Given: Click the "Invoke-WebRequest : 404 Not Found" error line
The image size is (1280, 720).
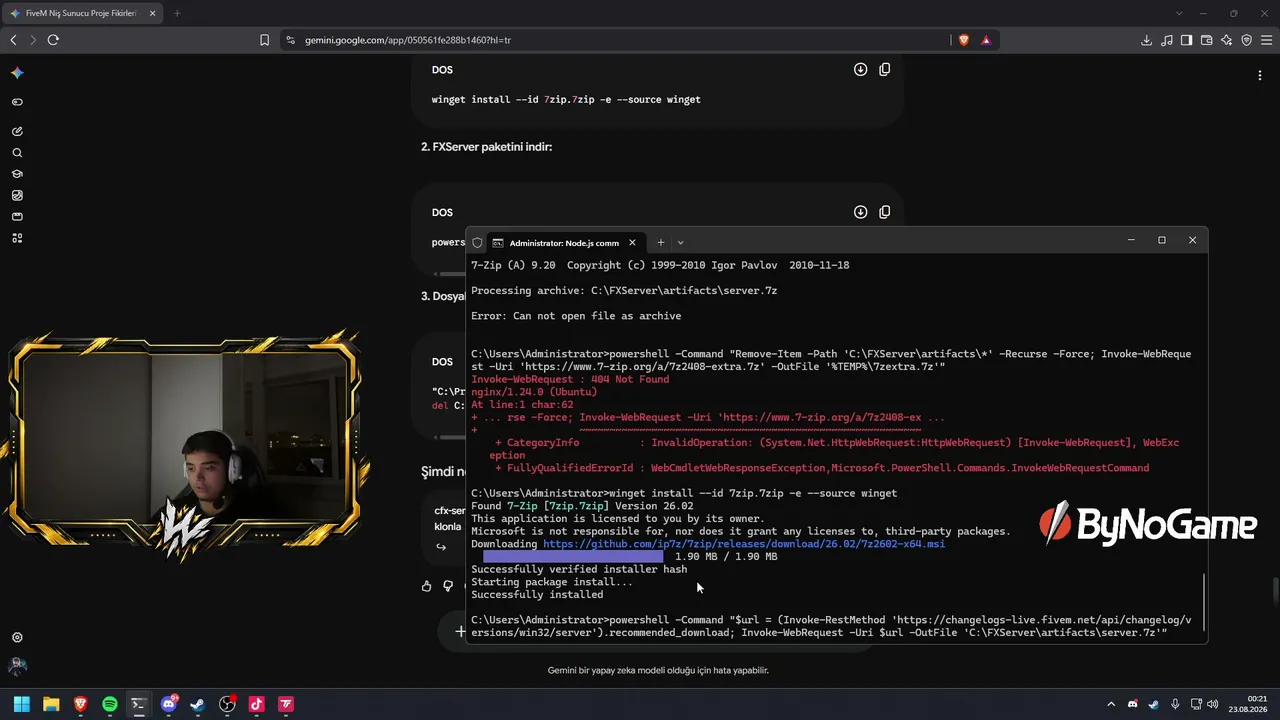Looking at the screenshot, I should (570, 380).
